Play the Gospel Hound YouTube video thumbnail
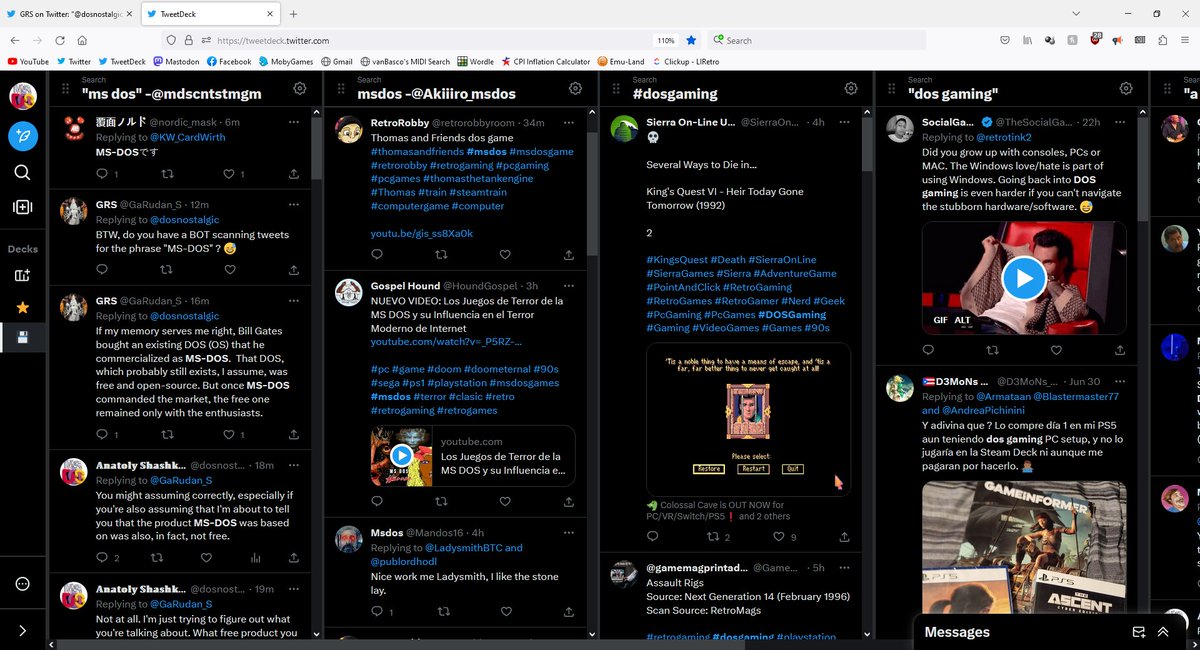This screenshot has width=1200, height=650. 401,456
